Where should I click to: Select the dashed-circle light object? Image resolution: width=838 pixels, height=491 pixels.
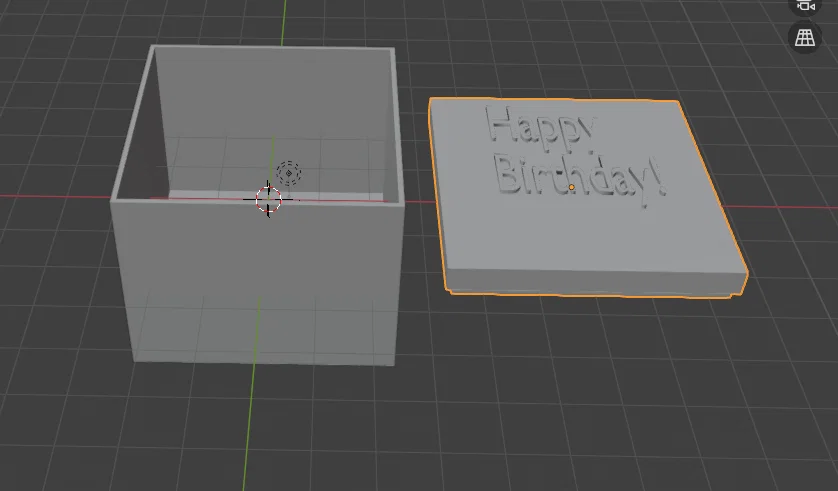289,173
